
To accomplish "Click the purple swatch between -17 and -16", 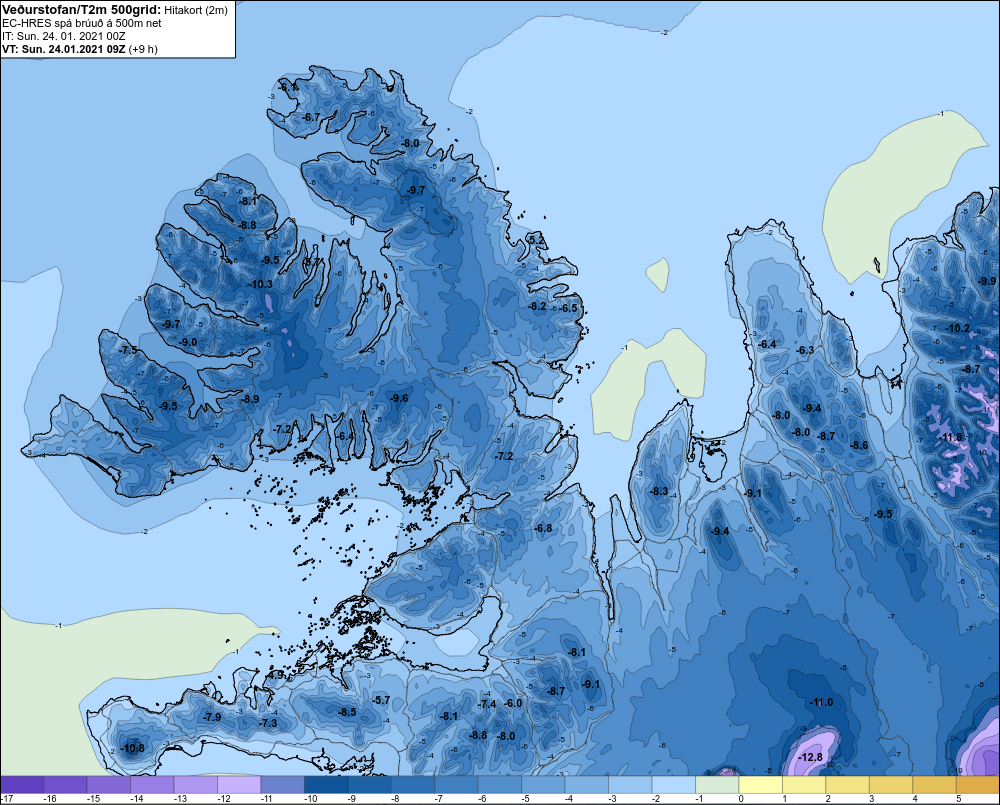I will coord(22,785).
